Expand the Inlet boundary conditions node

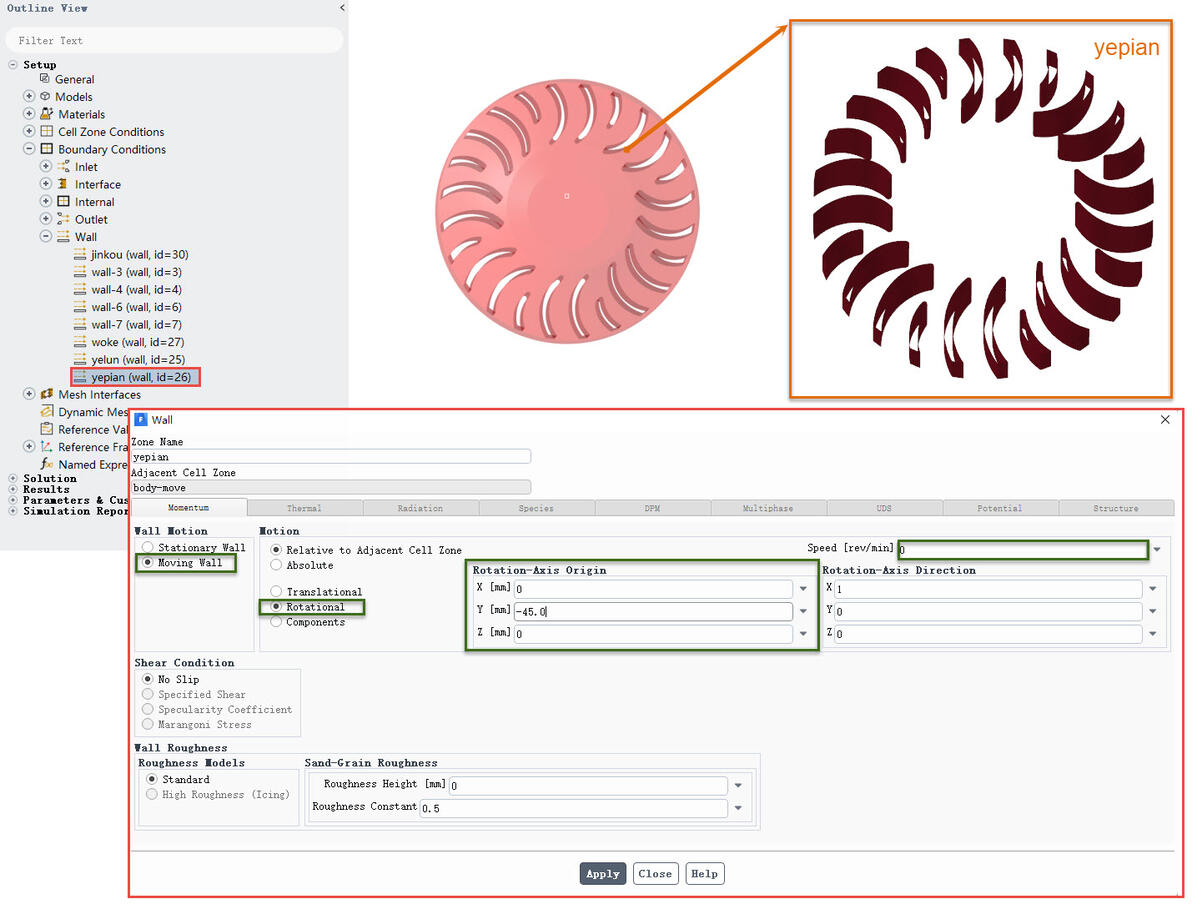[46, 166]
